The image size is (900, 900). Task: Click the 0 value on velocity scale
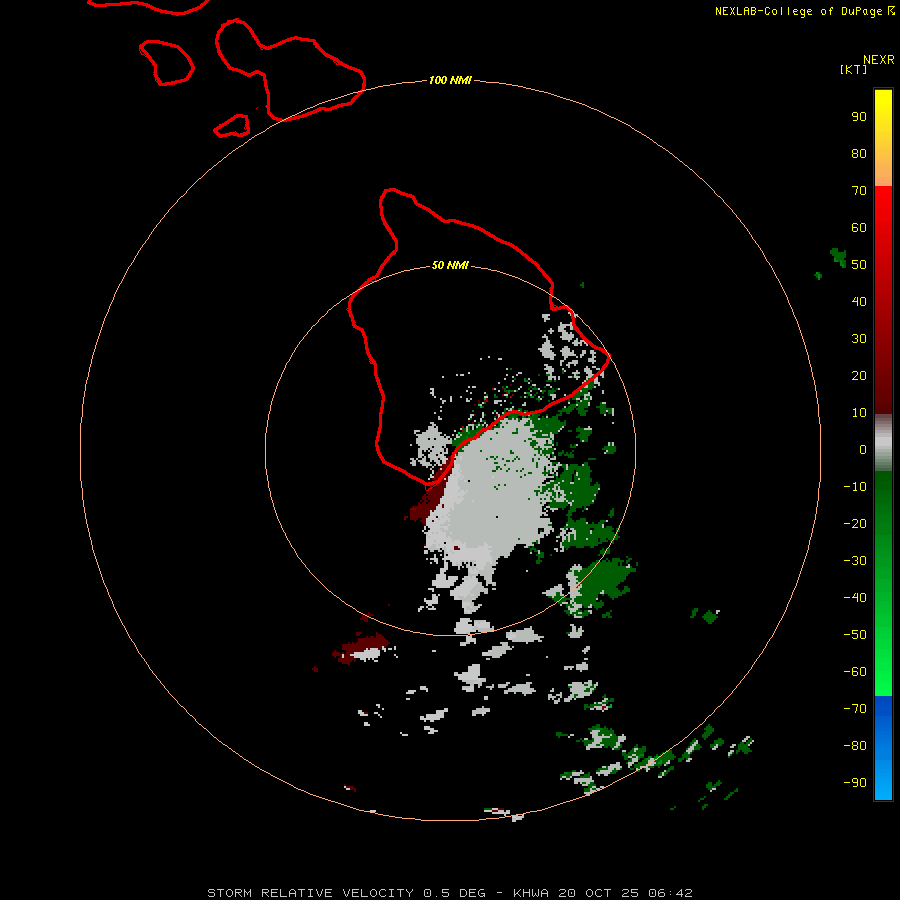point(863,449)
